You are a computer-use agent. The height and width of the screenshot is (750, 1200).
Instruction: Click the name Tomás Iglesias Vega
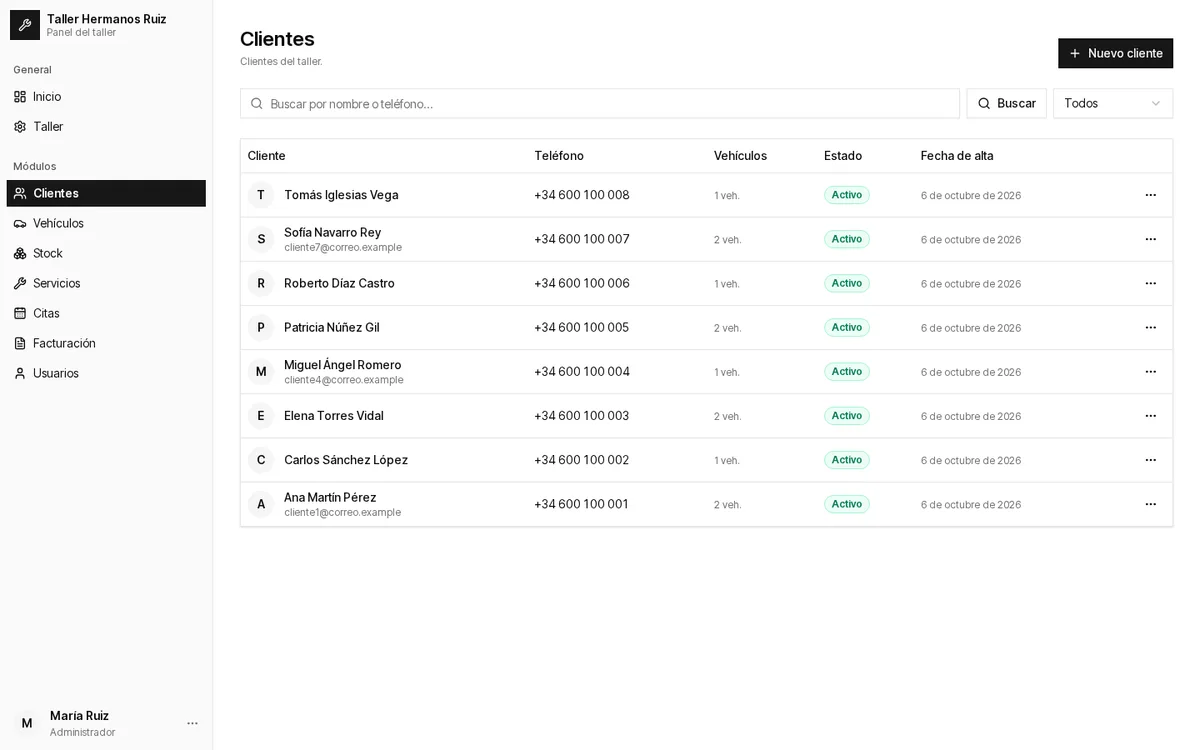point(341,195)
